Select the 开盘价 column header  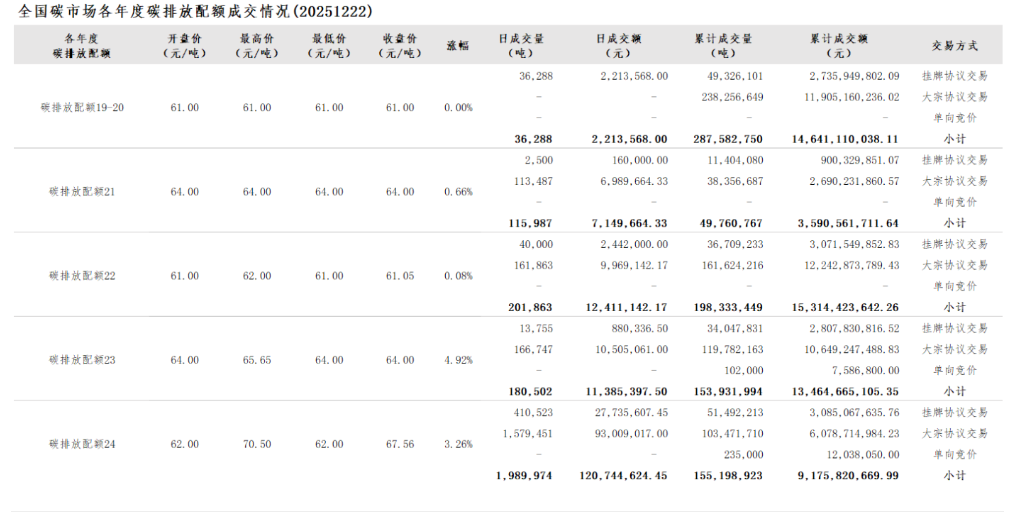185,46
